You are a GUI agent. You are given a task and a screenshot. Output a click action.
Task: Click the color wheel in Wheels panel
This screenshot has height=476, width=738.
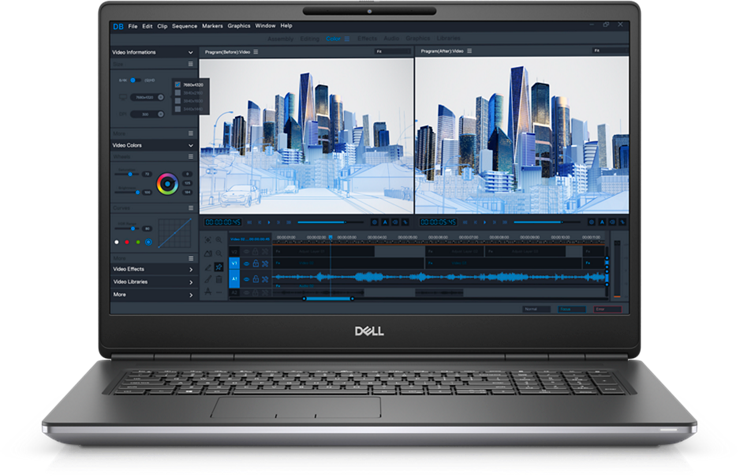click(x=168, y=184)
